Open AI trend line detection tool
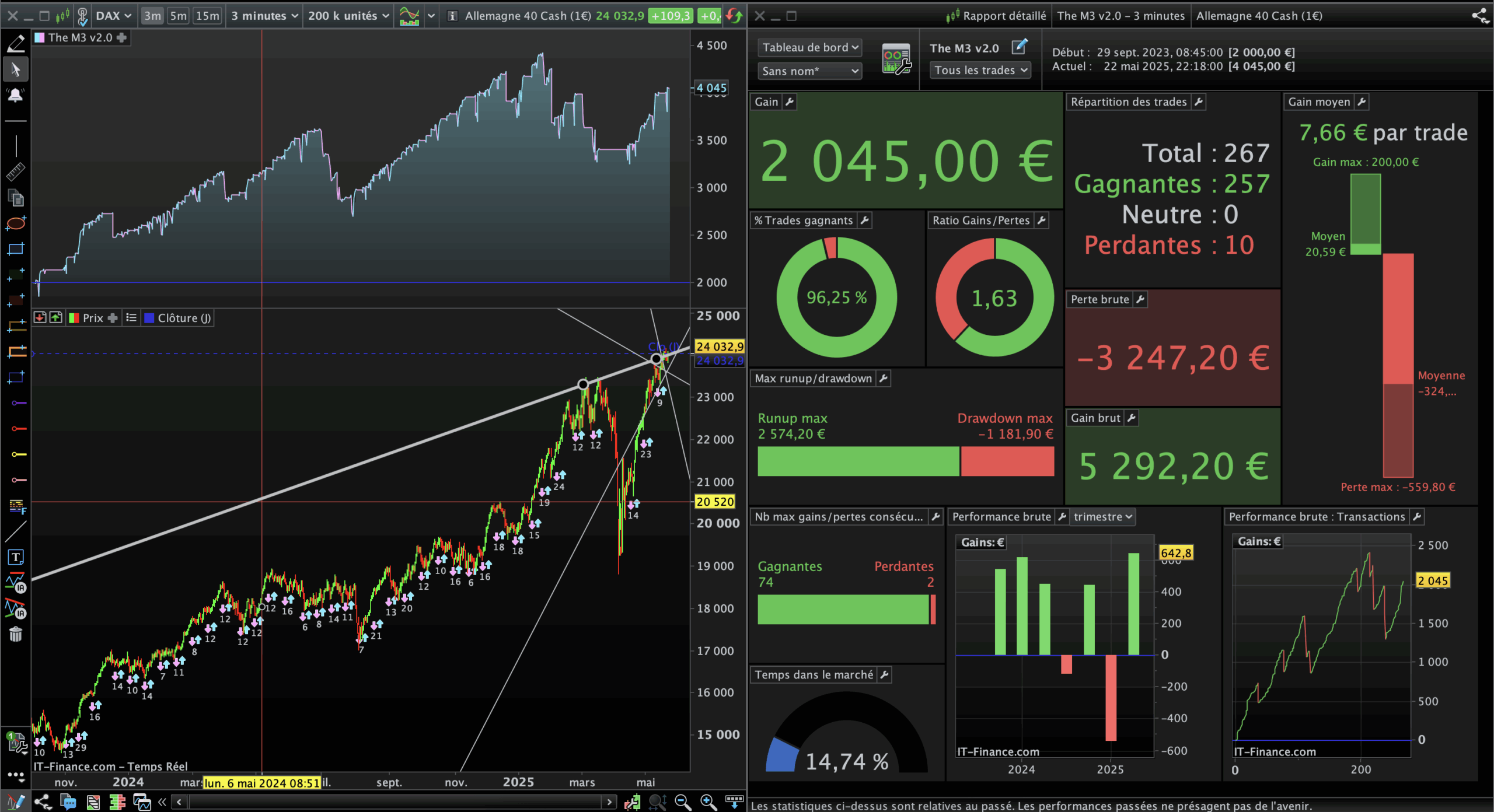 tap(16, 608)
